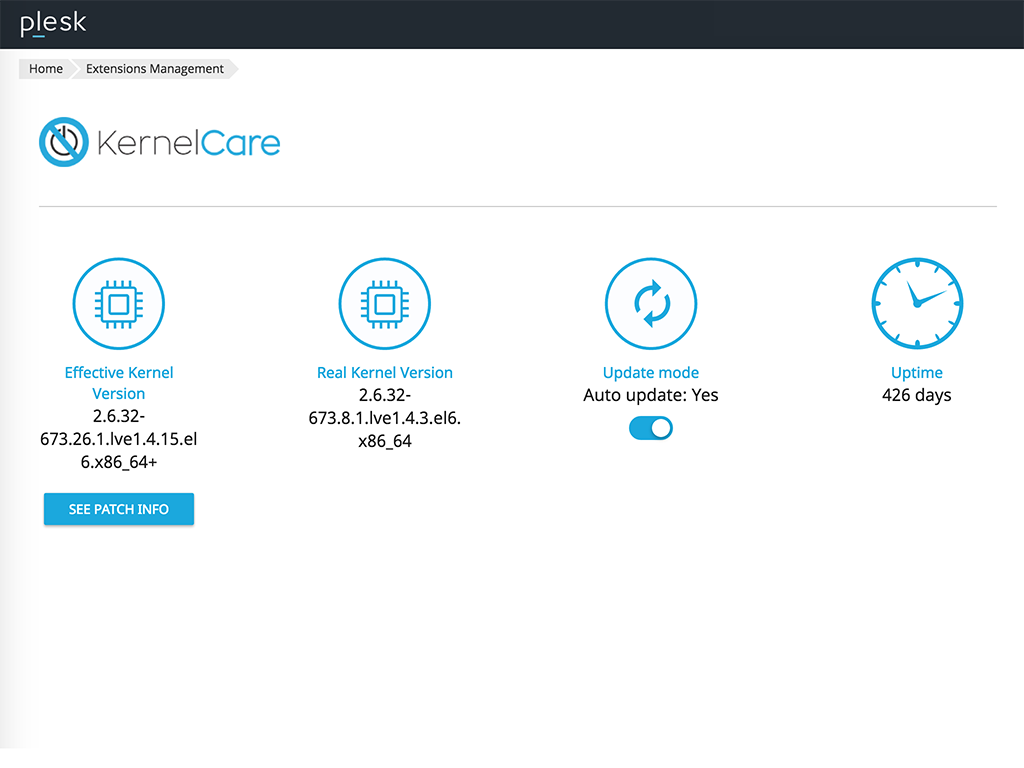Click the Uptime clock icon
This screenshot has height=768, width=1024.
click(916, 303)
